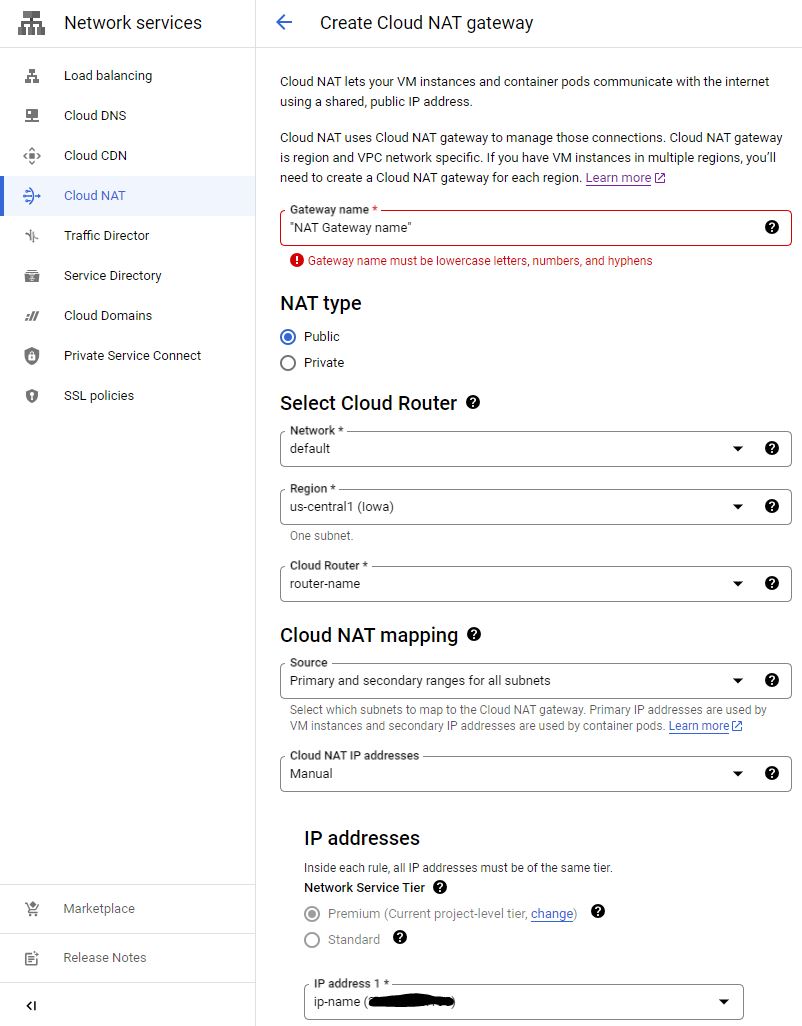Select the Public NAT type radio button

click(288, 337)
